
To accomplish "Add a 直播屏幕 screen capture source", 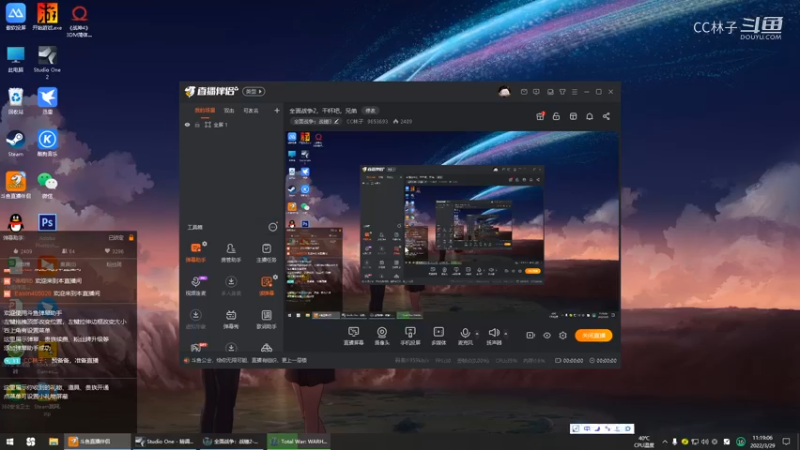I will coord(354,336).
